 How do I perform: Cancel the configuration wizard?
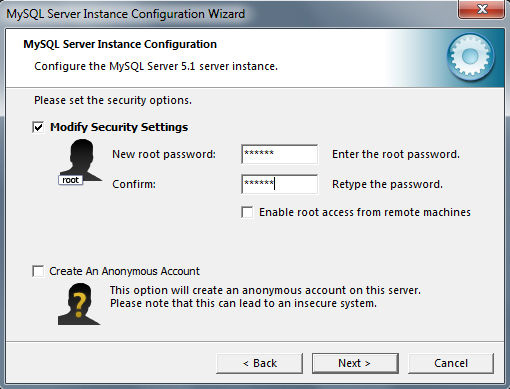(x=451, y=363)
